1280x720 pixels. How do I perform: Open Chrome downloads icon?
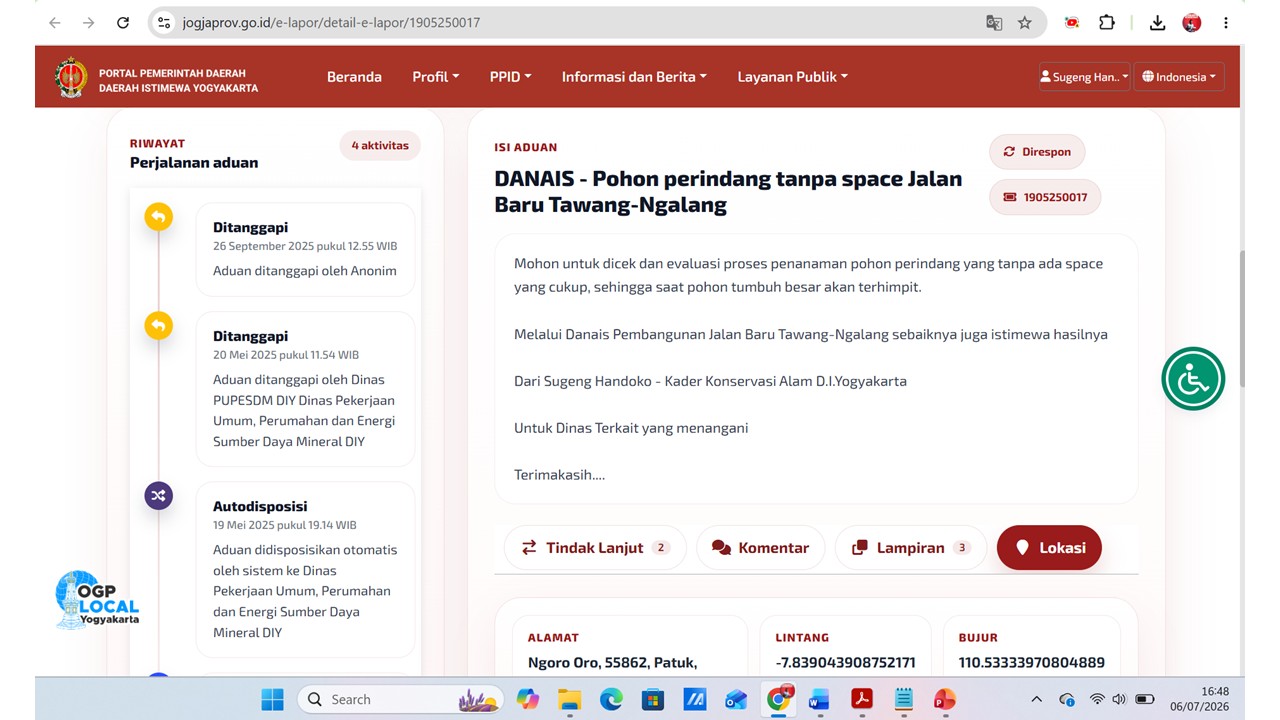[1157, 22]
